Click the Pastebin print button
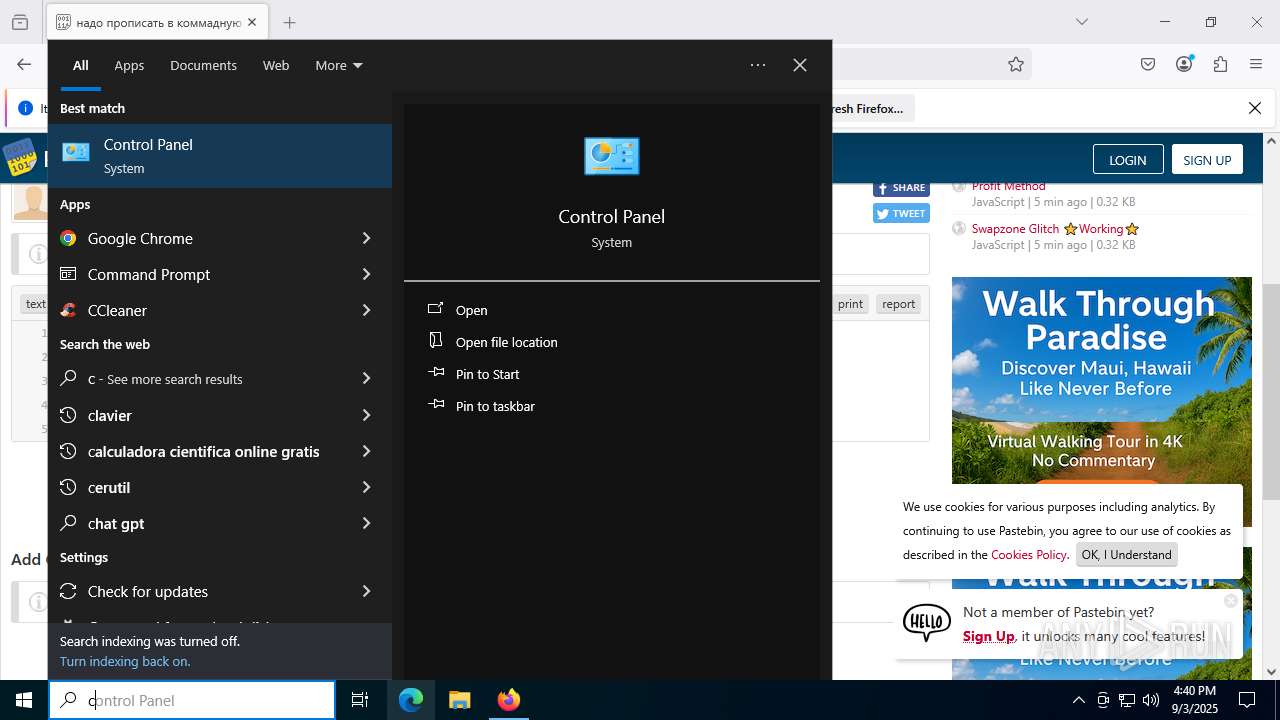1280x720 pixels. (850, 304)
